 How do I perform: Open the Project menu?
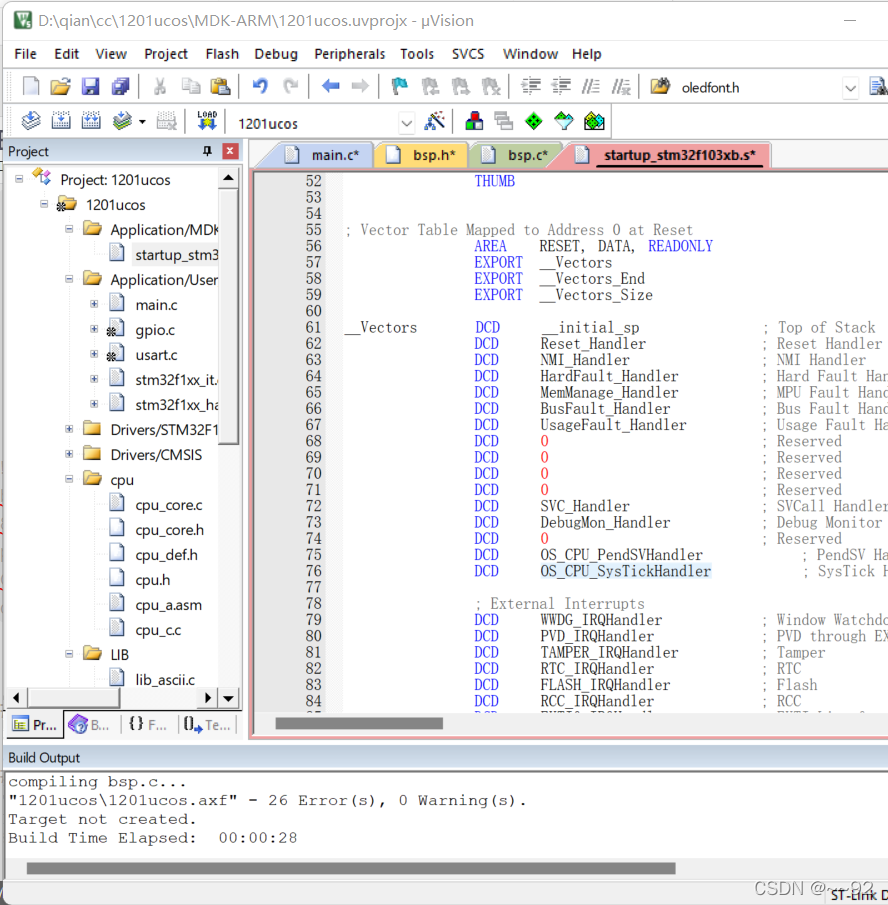(x=166, y=54)
